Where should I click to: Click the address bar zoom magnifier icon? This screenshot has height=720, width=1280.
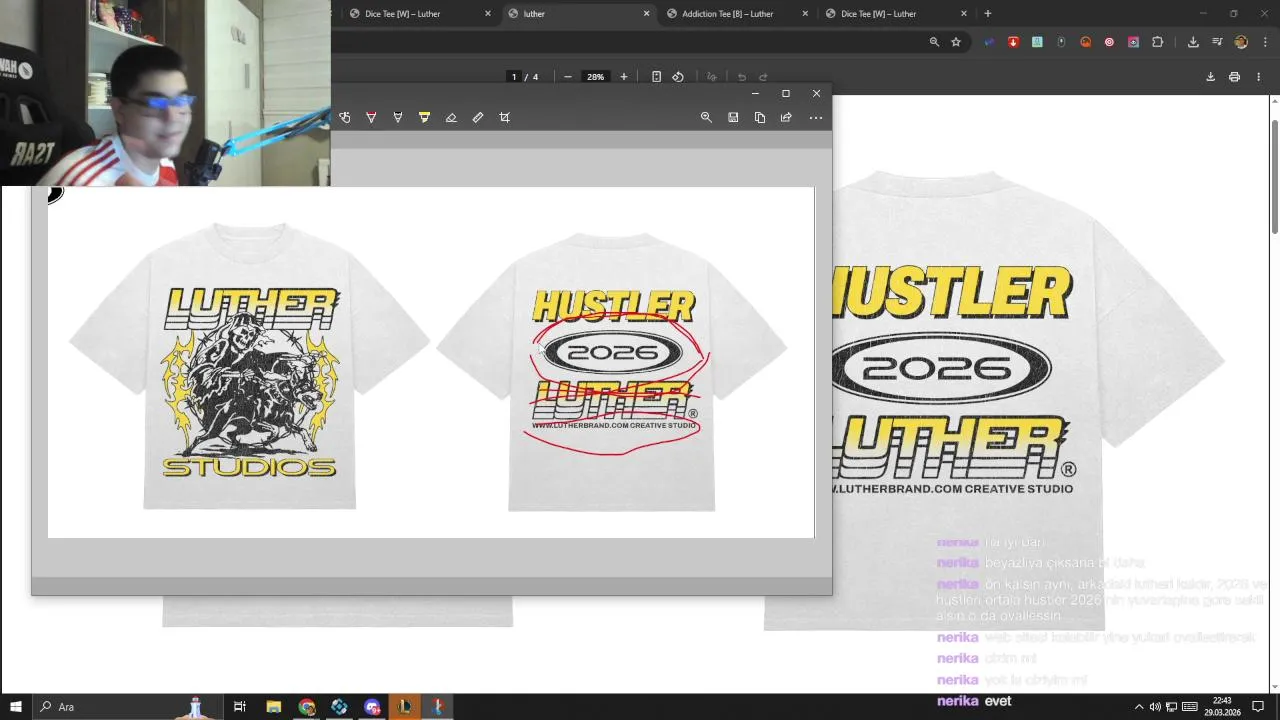934,42
